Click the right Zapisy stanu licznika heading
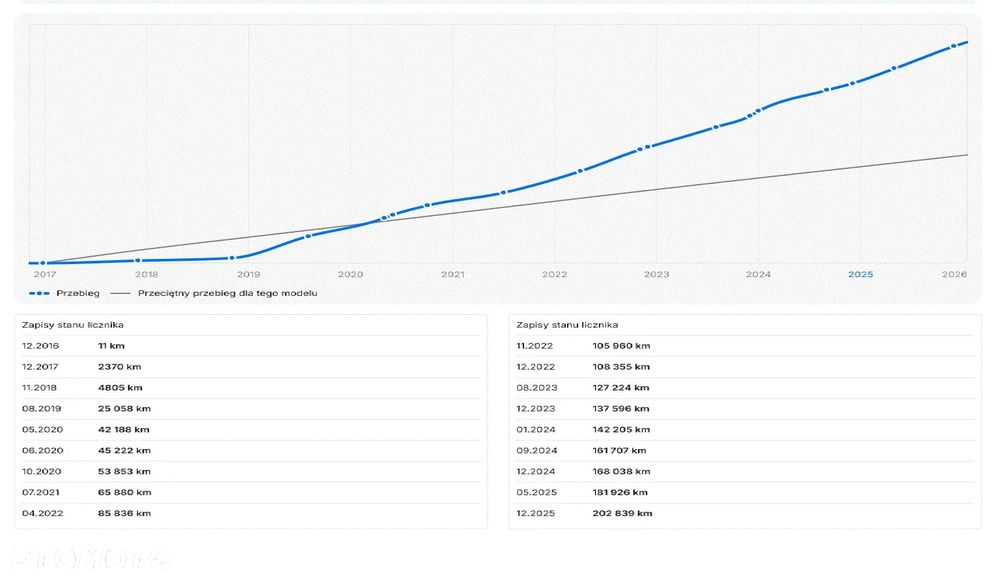This screenshot has height=579, width=1000. click(567, 325)
